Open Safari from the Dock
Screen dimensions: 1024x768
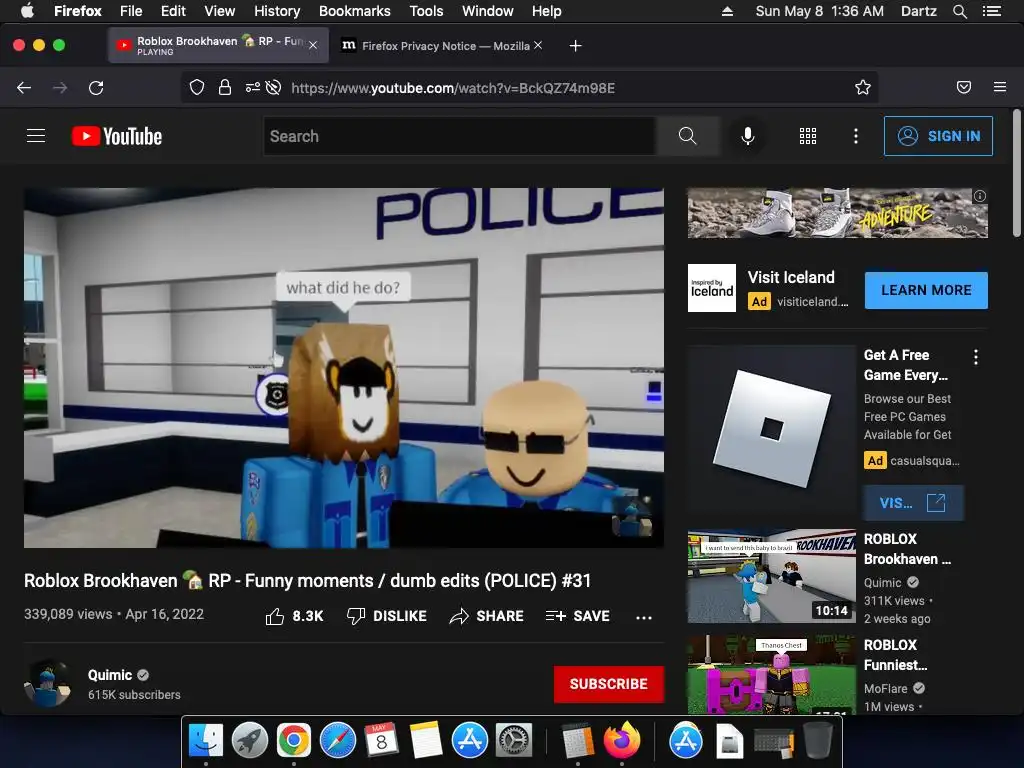pyautogui.click(x=338, y=741)
